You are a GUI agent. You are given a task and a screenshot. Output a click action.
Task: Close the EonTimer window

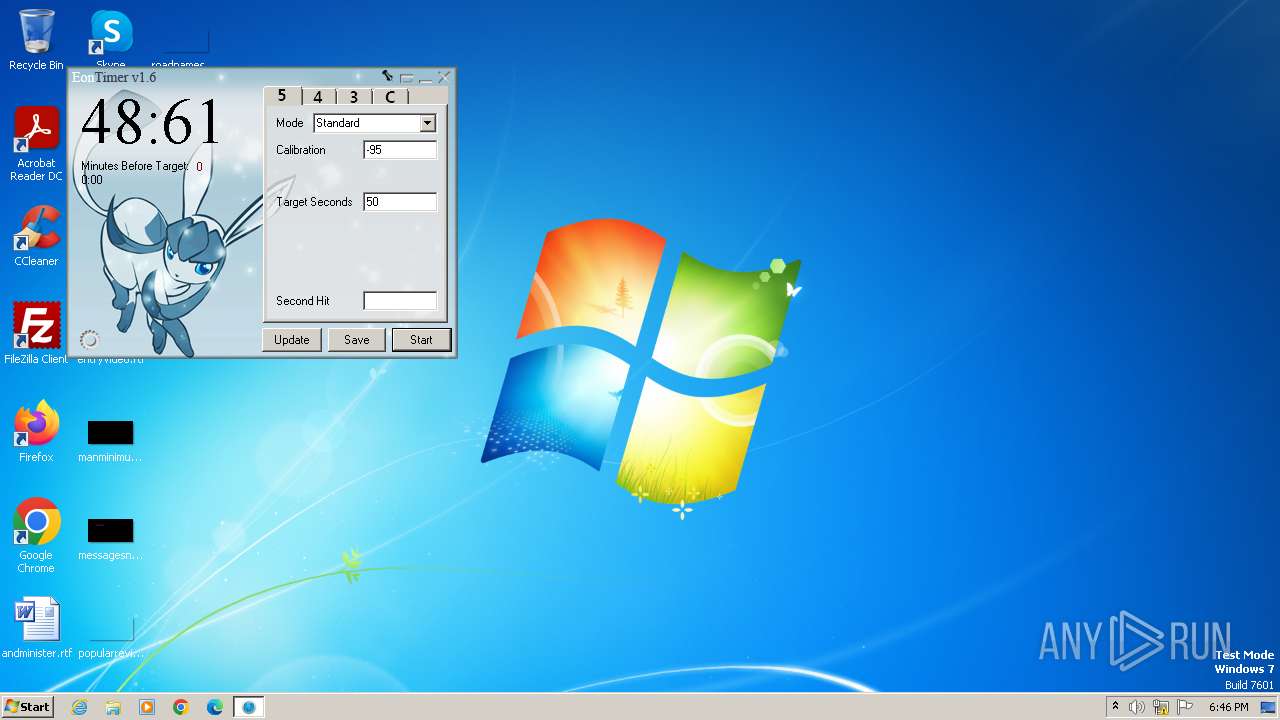pyautogui.click(x=445, y=76)
